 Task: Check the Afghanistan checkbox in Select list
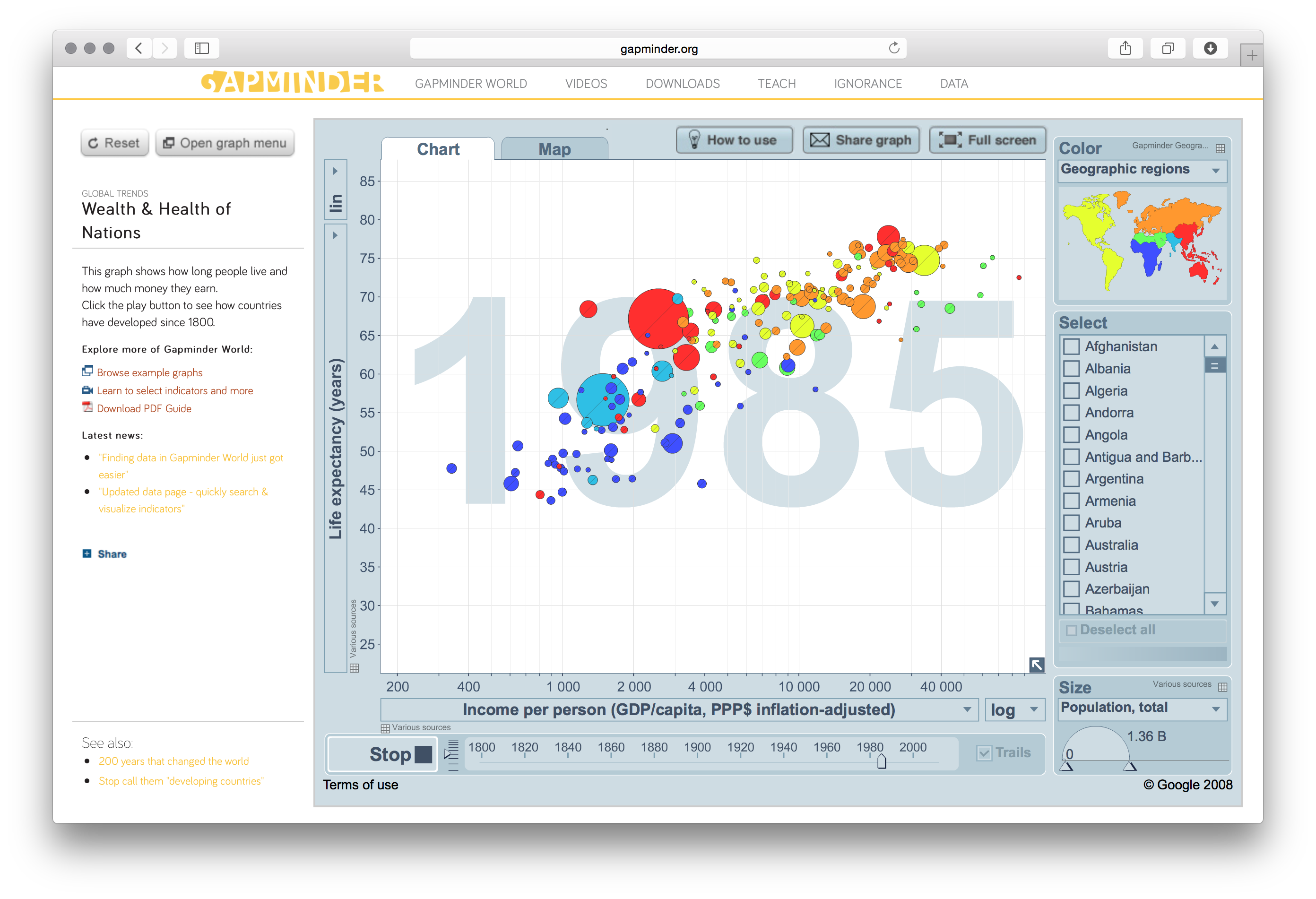1071,346
